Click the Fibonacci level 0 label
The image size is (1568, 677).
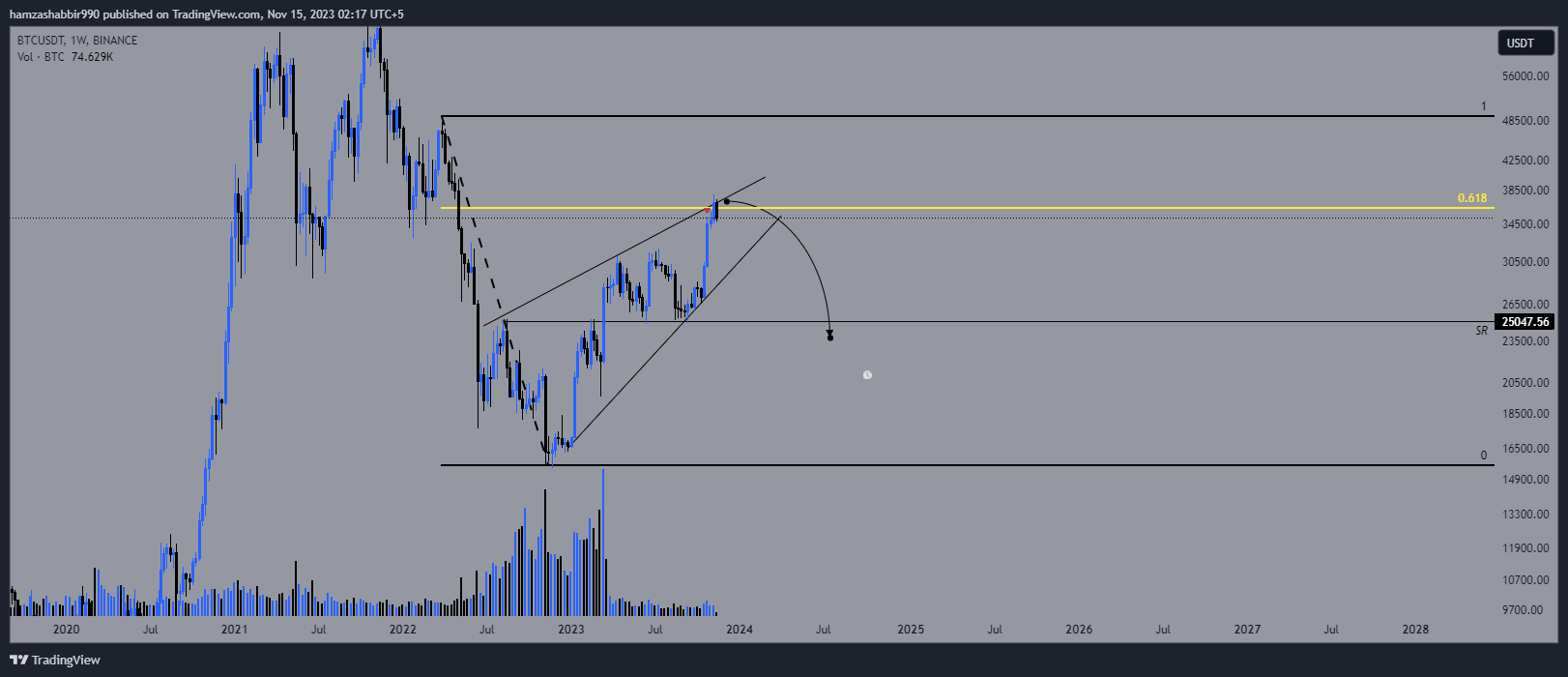click(x=1484, y=456)
